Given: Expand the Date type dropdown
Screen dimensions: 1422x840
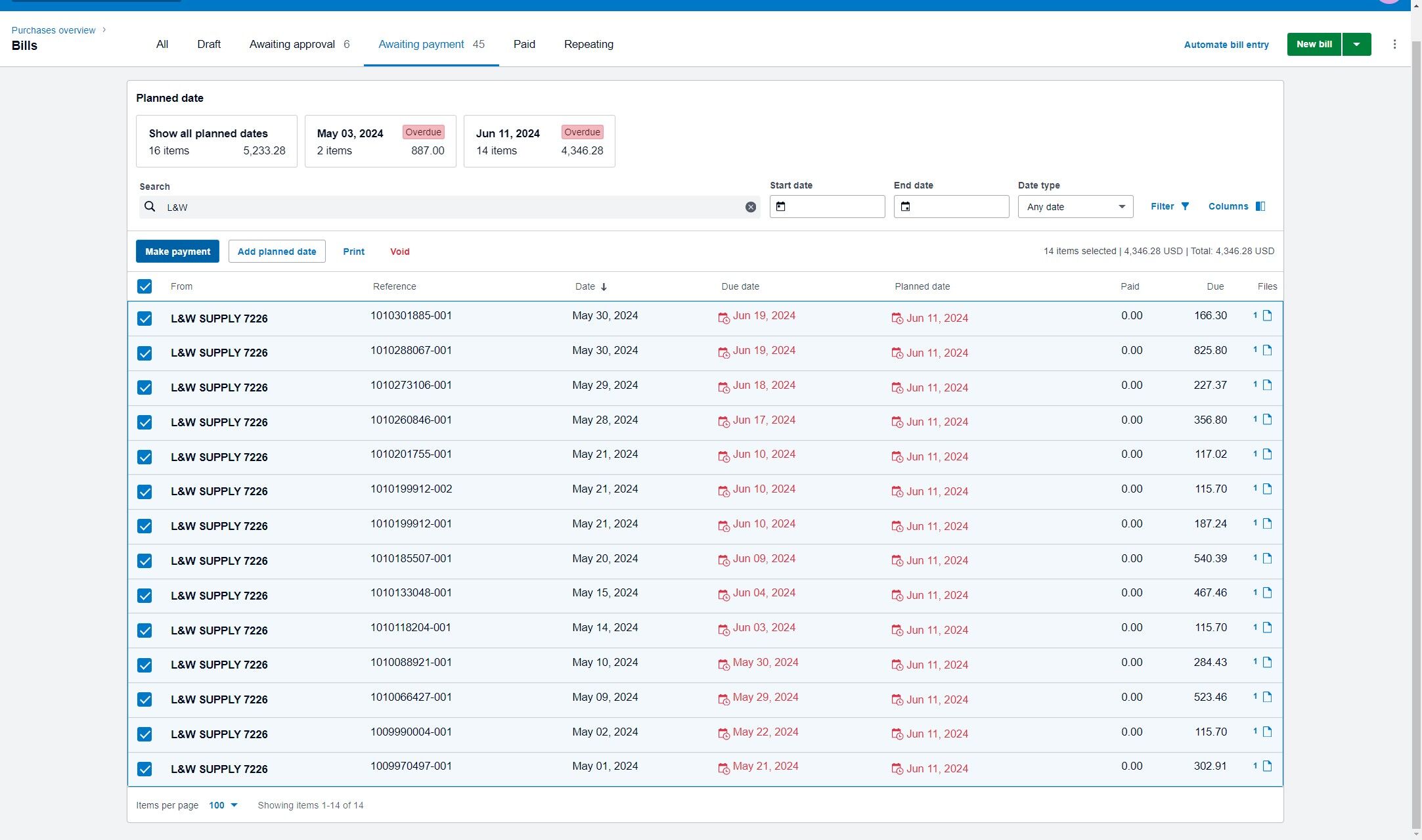Looking at the screenshot, I should click(x=1075, y=207).
